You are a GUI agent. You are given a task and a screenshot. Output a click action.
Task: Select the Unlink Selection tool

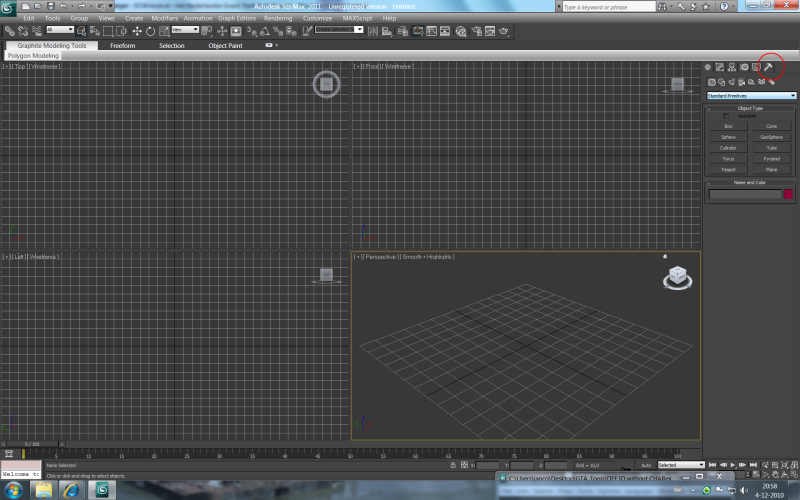(23, 31)
